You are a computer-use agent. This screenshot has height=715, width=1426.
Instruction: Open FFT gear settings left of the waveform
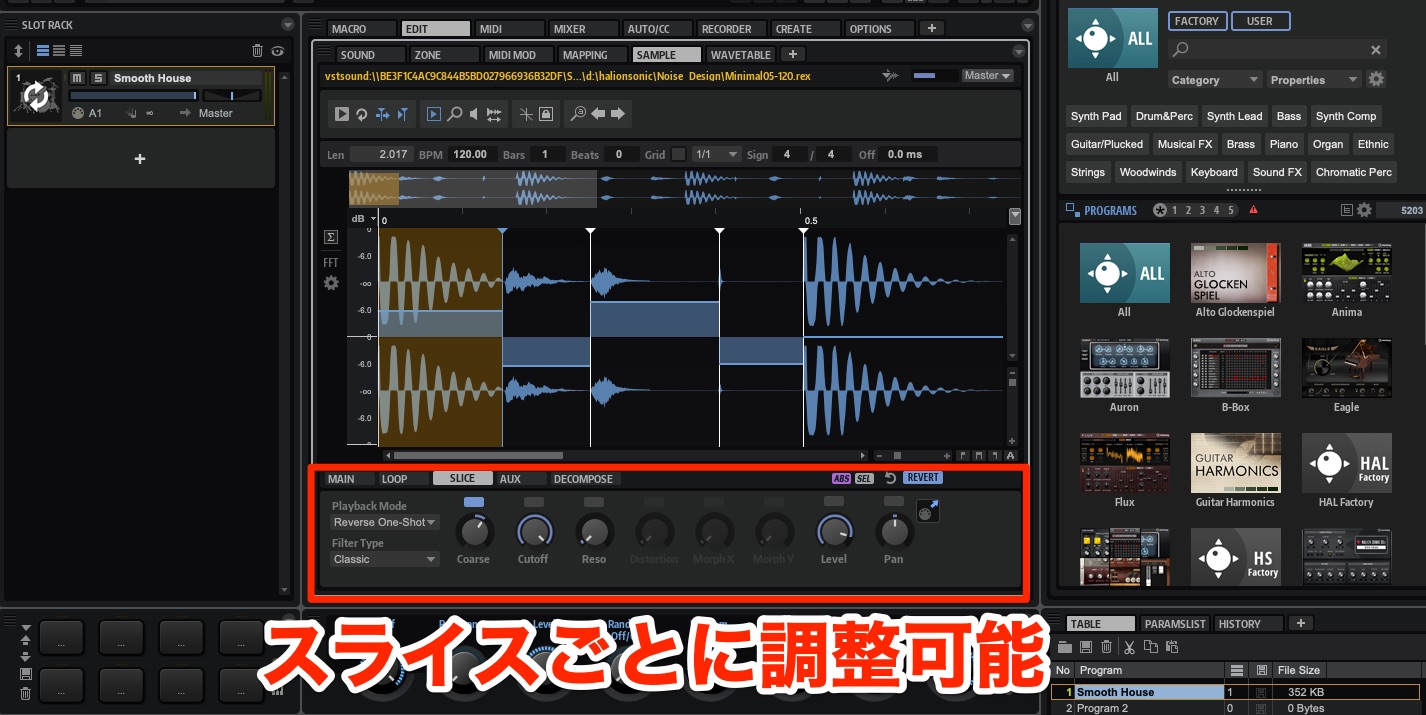tap(331, 283)
